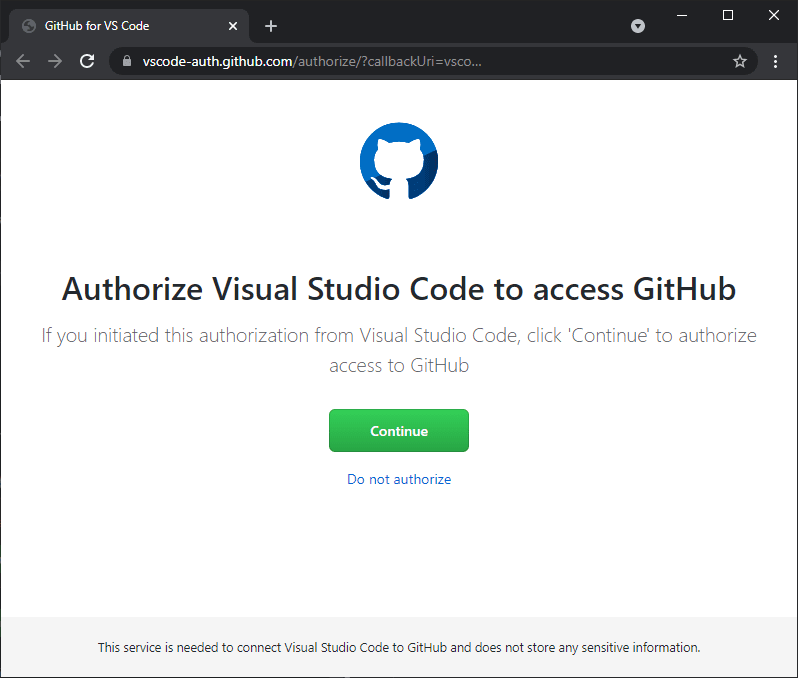Screen dimensions: 798x678
Task: Open a new tab with the plus button
Action: 271,26
